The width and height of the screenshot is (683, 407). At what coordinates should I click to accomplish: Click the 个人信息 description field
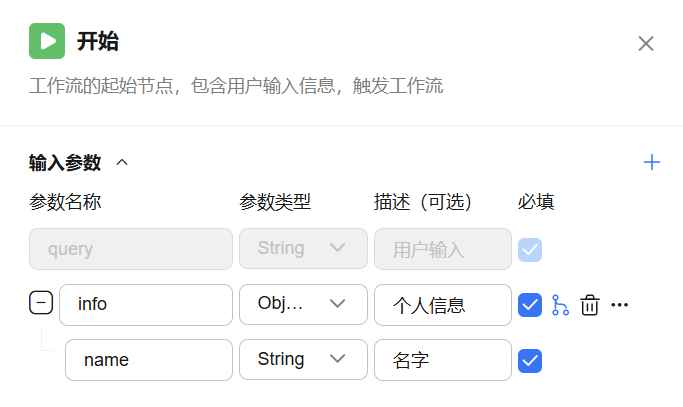point(442,304)
